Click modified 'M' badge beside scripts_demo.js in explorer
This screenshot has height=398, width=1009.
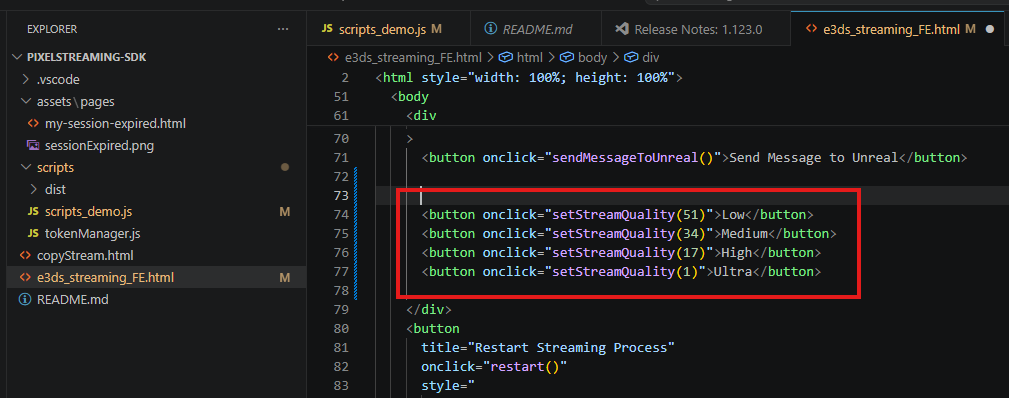point(284,212)
